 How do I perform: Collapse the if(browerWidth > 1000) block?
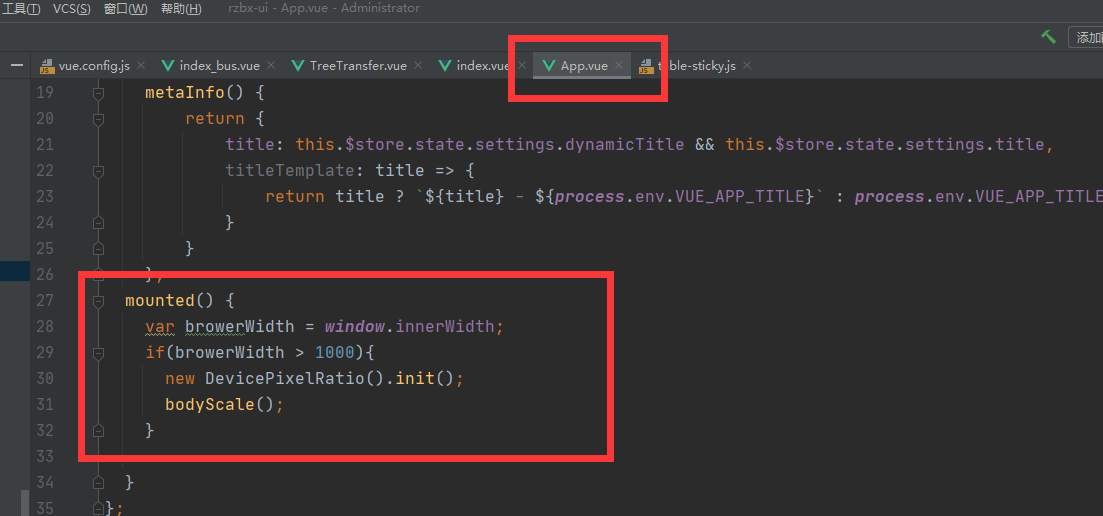click(98, 353)
